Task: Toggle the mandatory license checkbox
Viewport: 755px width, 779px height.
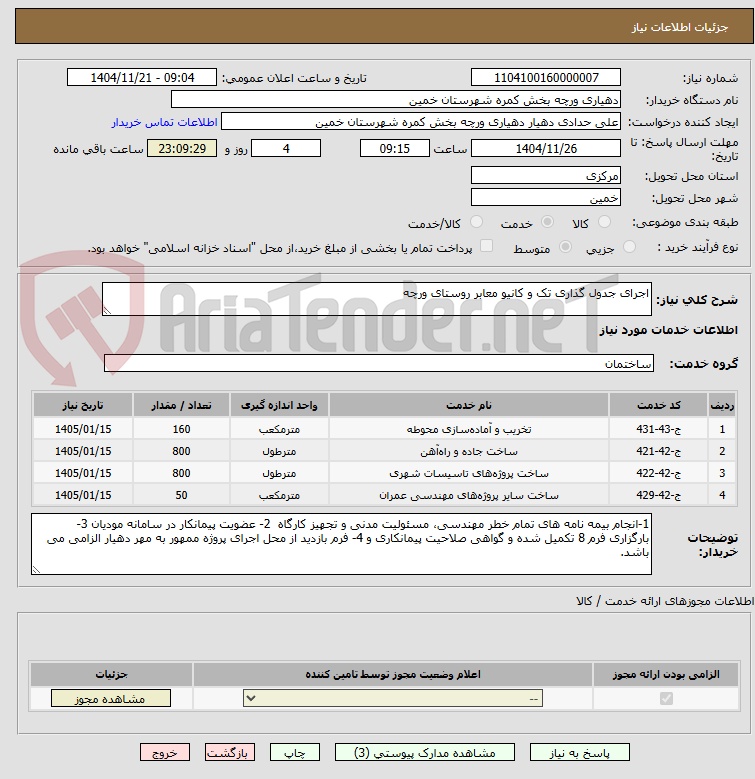Action: [x=666, y=699]
